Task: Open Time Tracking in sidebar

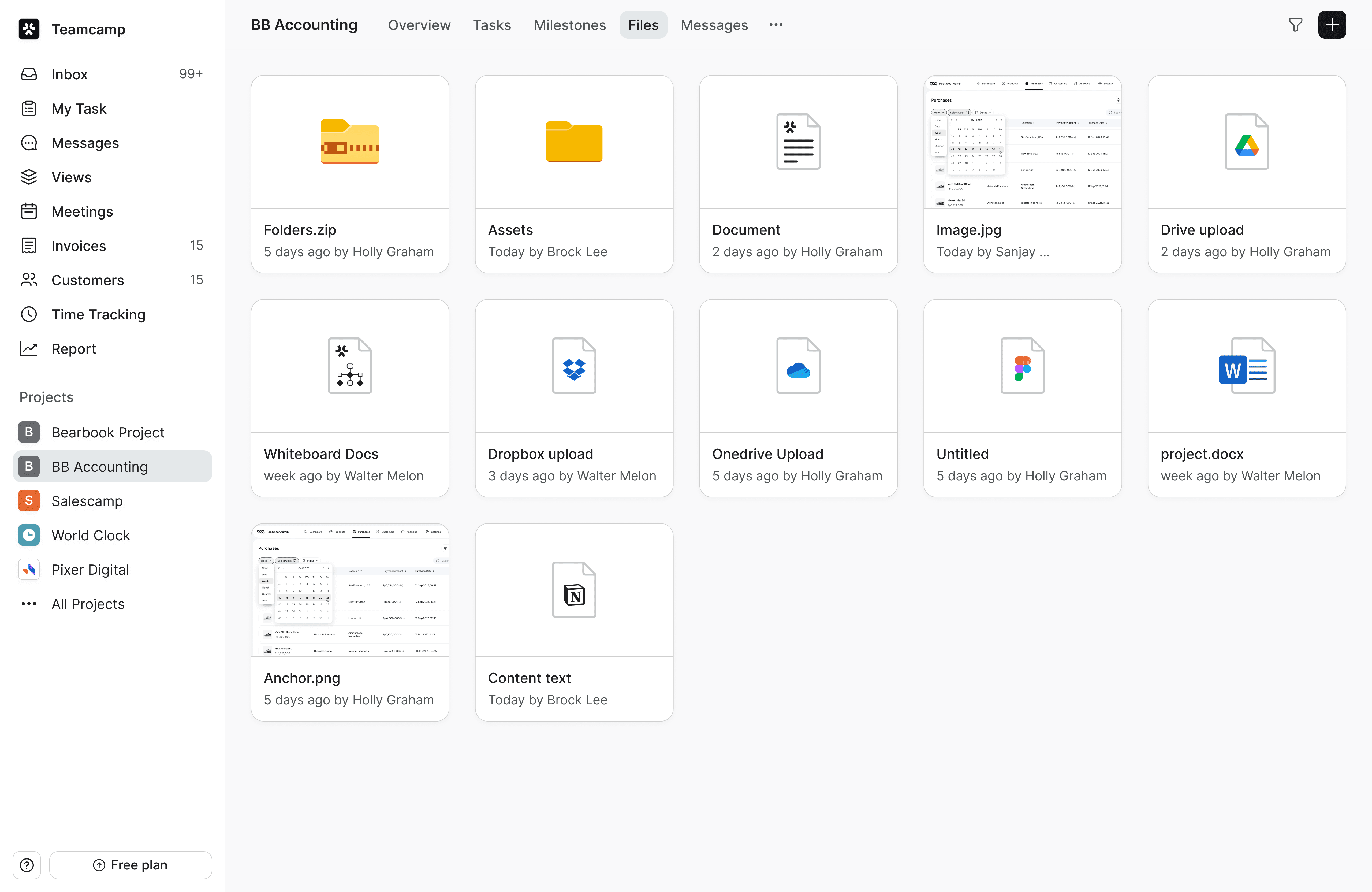Action: coord(98,314)
